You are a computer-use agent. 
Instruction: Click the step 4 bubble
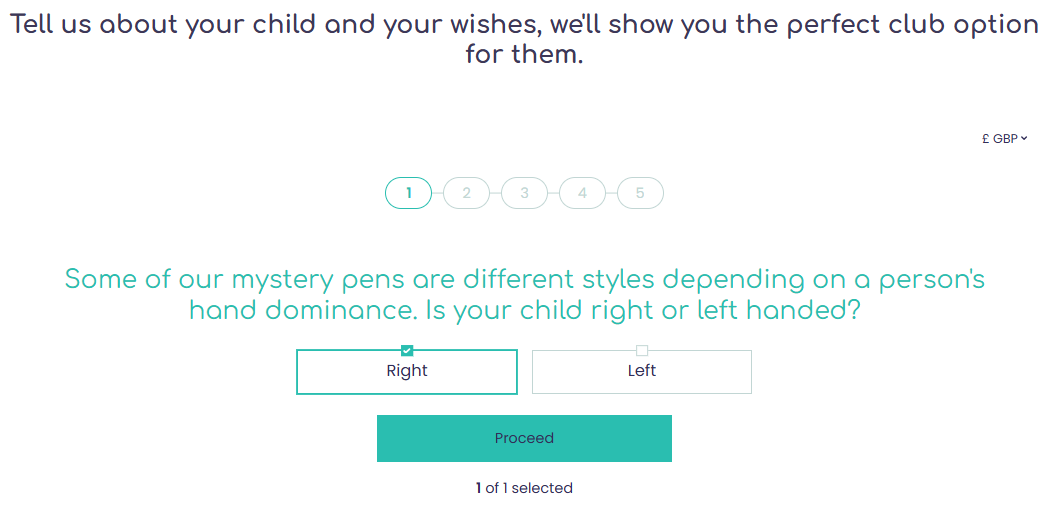[582, 193]
